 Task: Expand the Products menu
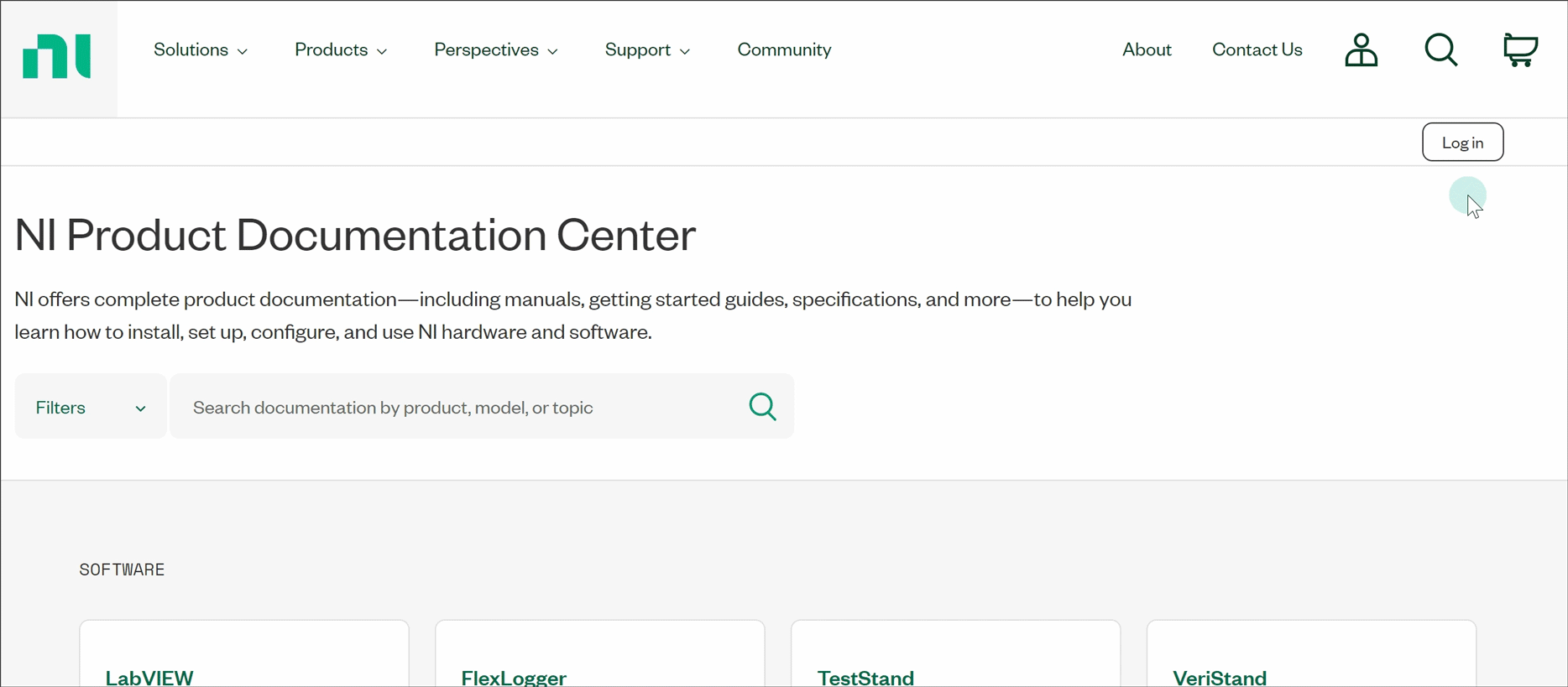point(341,49)
